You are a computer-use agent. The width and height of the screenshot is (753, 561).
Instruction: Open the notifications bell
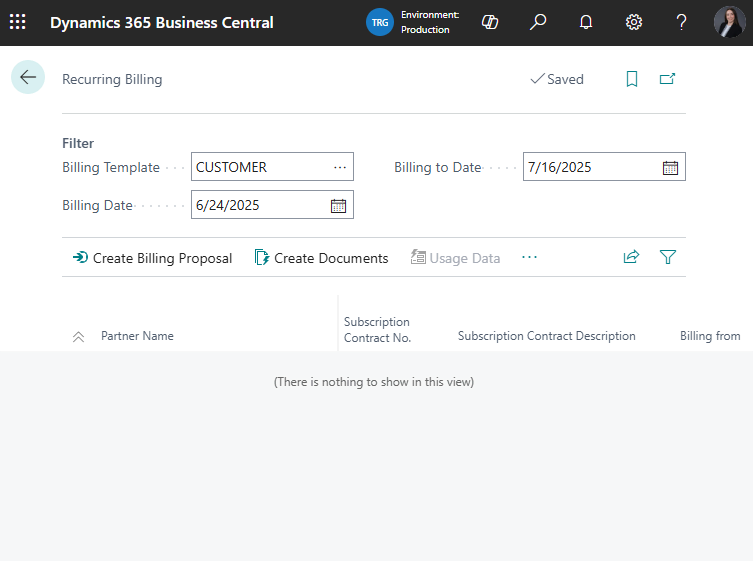pos(586,22)
